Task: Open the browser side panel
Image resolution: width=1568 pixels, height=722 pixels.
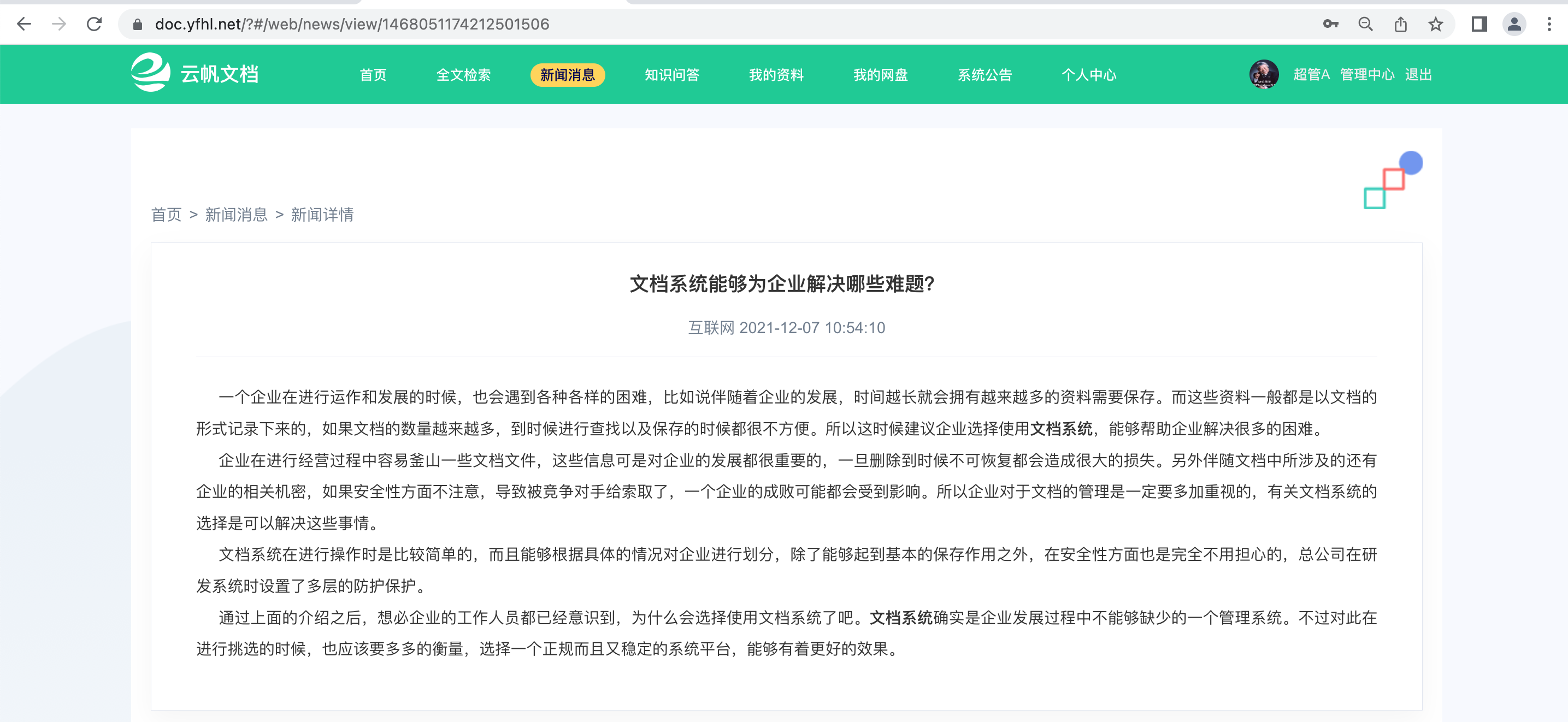Action: (x=1479, y=25)
